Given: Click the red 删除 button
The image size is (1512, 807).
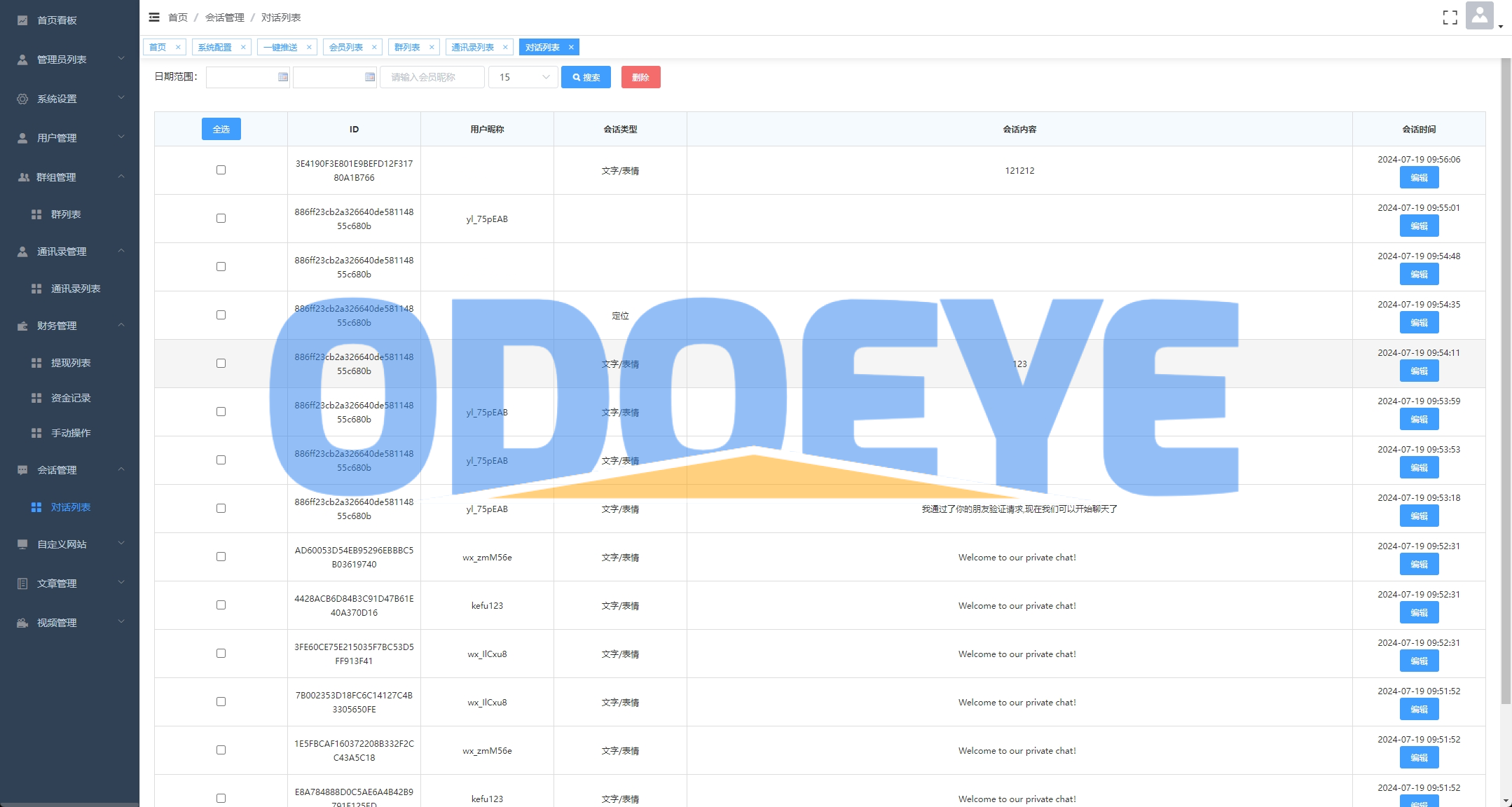Looking at the screenshot, I should pos(640,77).
